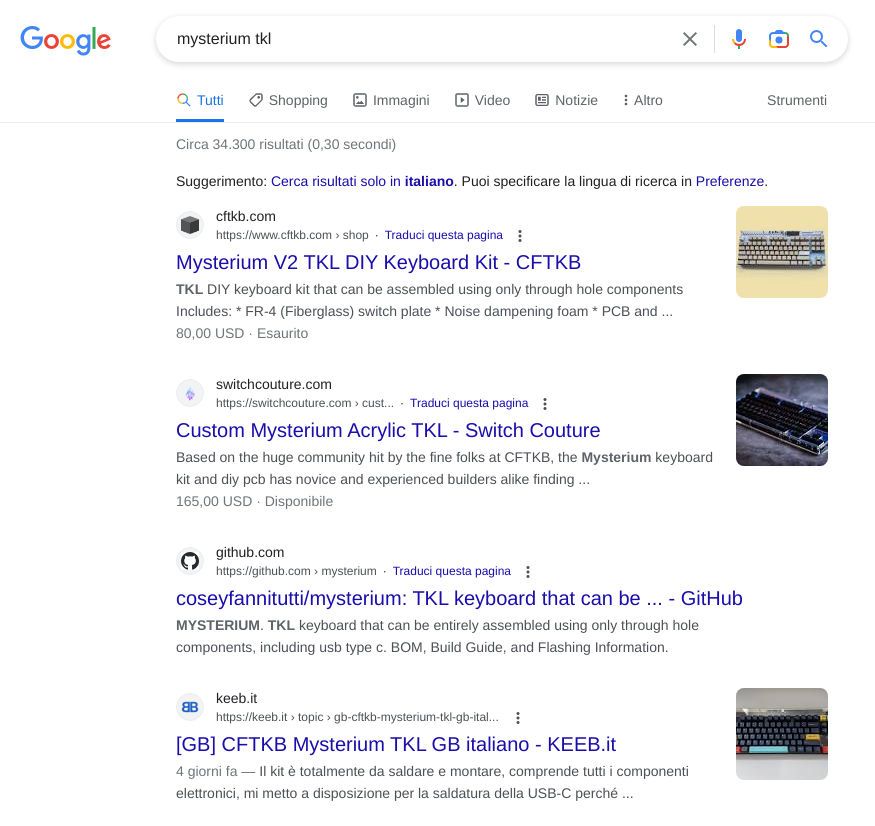The image size is (875, 826).
Task: Open Strumenti search tools
Action: pyautogui.click(x=796, y=100)
